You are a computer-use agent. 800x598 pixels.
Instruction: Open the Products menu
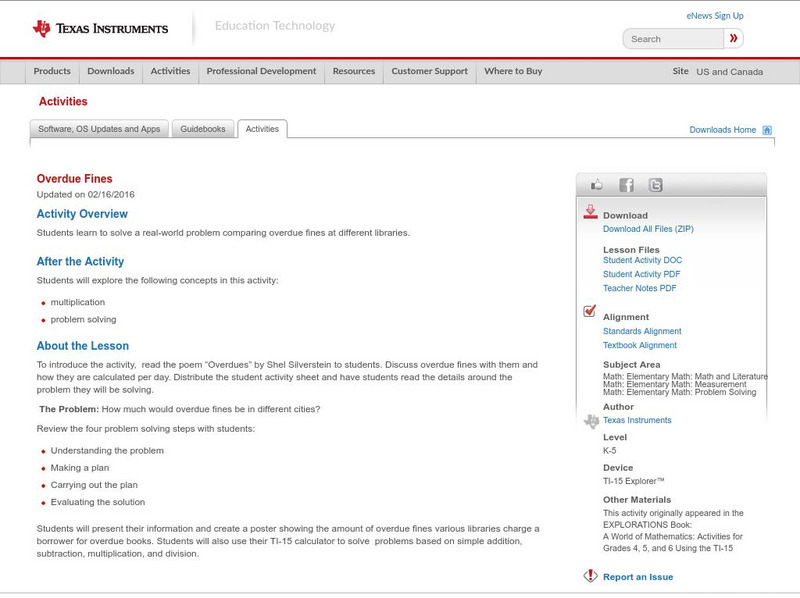click(x=52, y=71)
